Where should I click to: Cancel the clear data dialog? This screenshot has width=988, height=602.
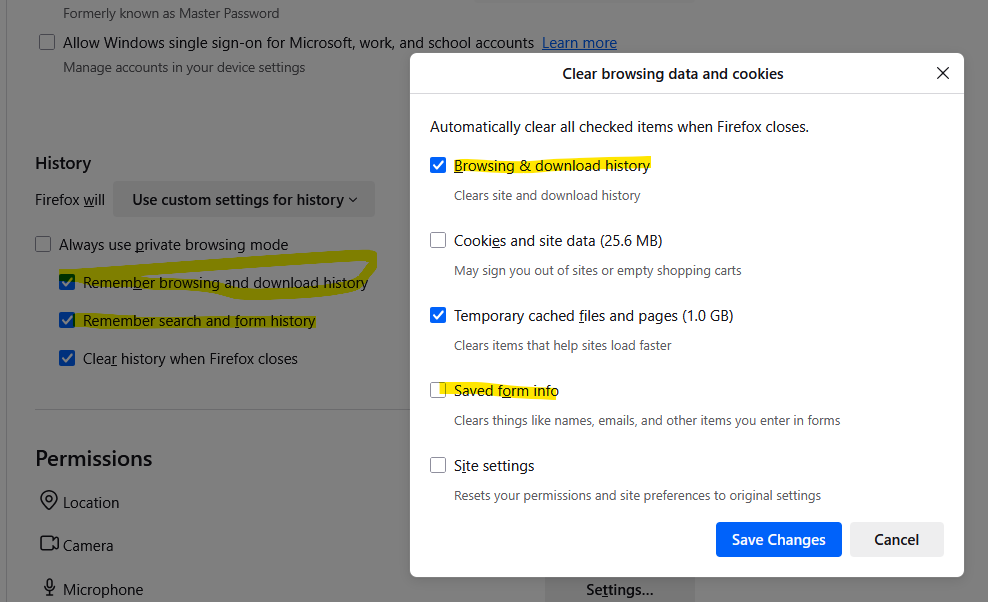click(896, 540)
